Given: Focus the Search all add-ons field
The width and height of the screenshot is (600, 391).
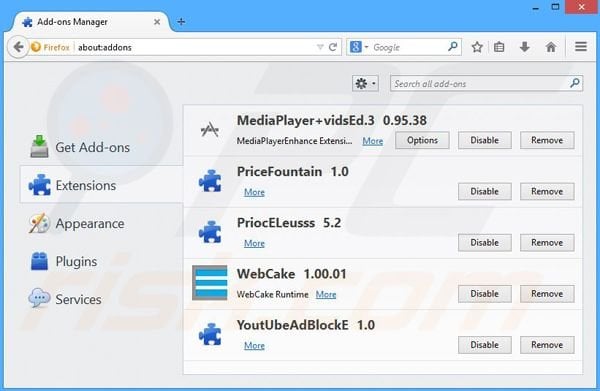Looking at the screenshot, I should click(x=486, y=83).
